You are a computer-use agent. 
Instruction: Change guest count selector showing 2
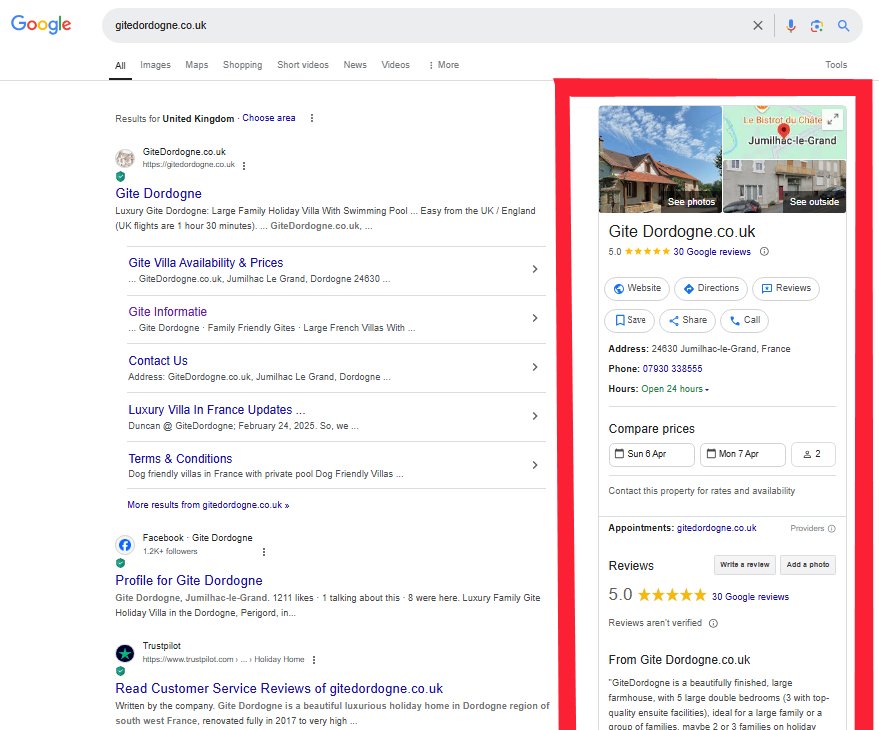(813, 454)
